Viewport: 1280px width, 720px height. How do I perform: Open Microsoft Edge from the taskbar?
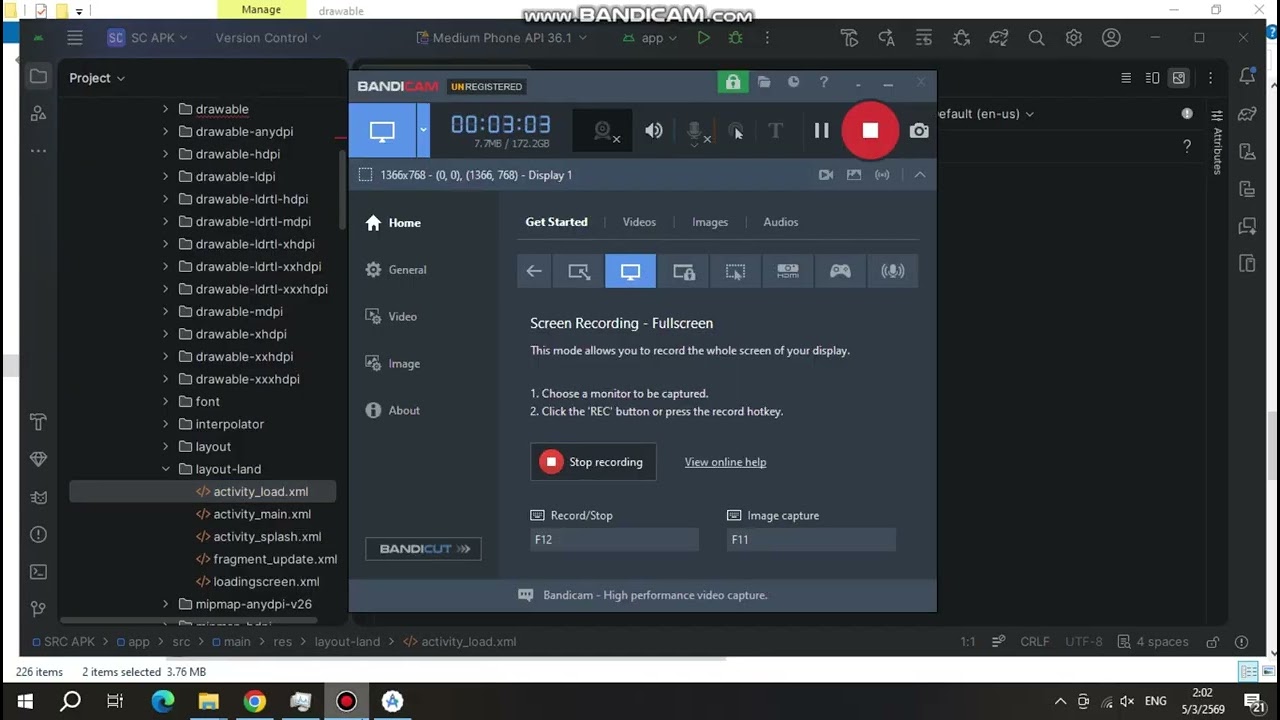pyautogui.click(x=163, y=701)
